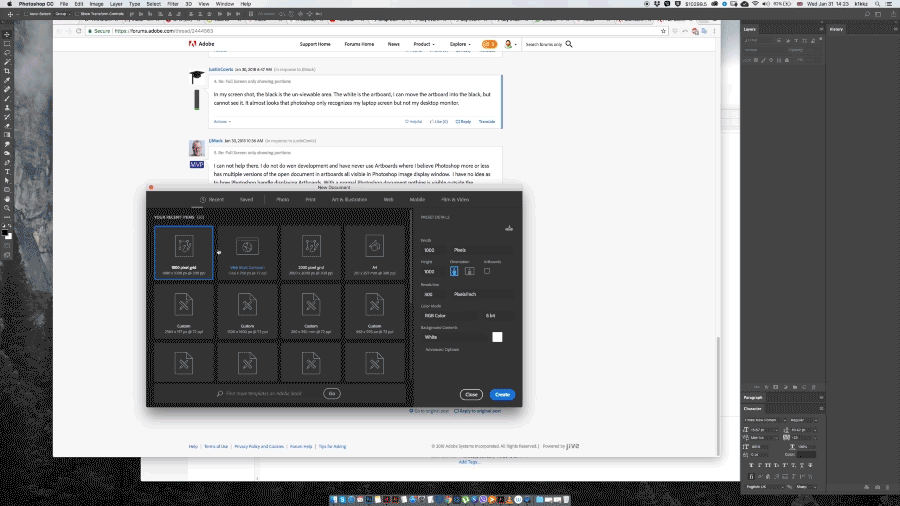
Task: Click the foreground/background color swatches in toolbar
Action: [x=7, y=234]
